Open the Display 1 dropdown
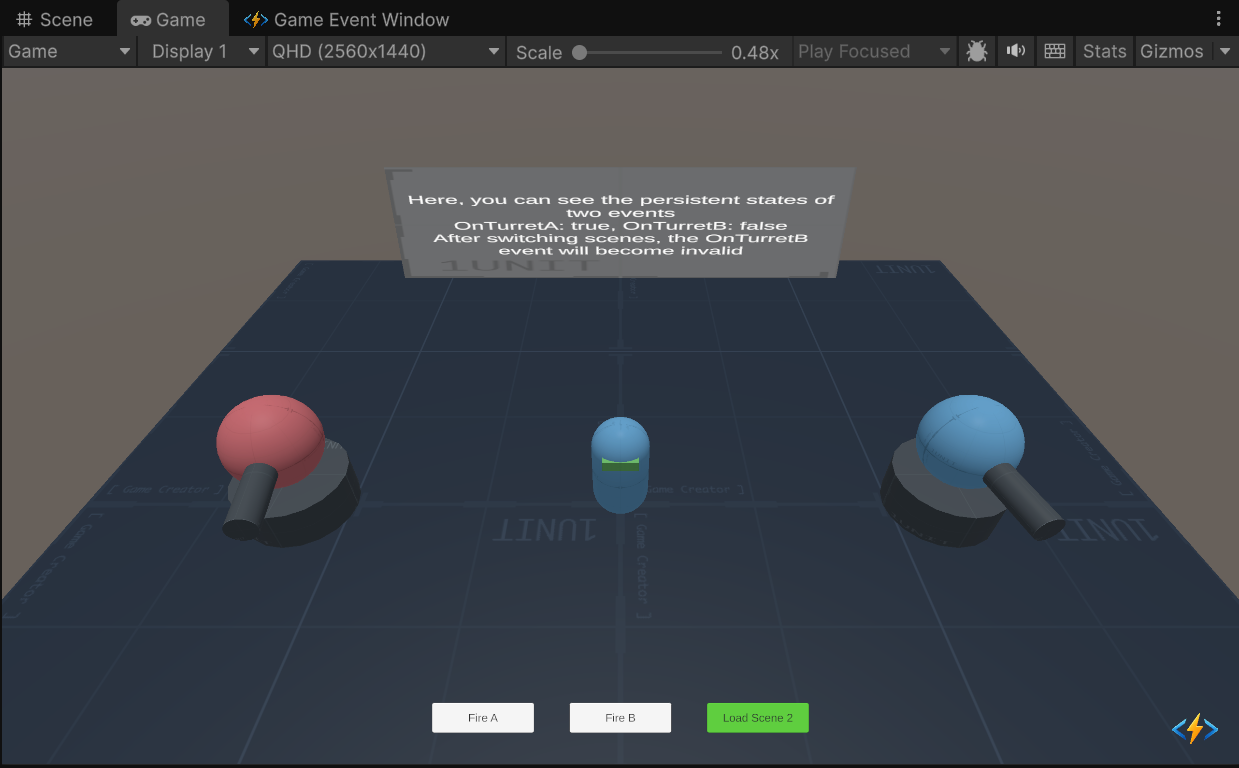The width and height of the screenshot is (1239, 768). pos(201,52)
